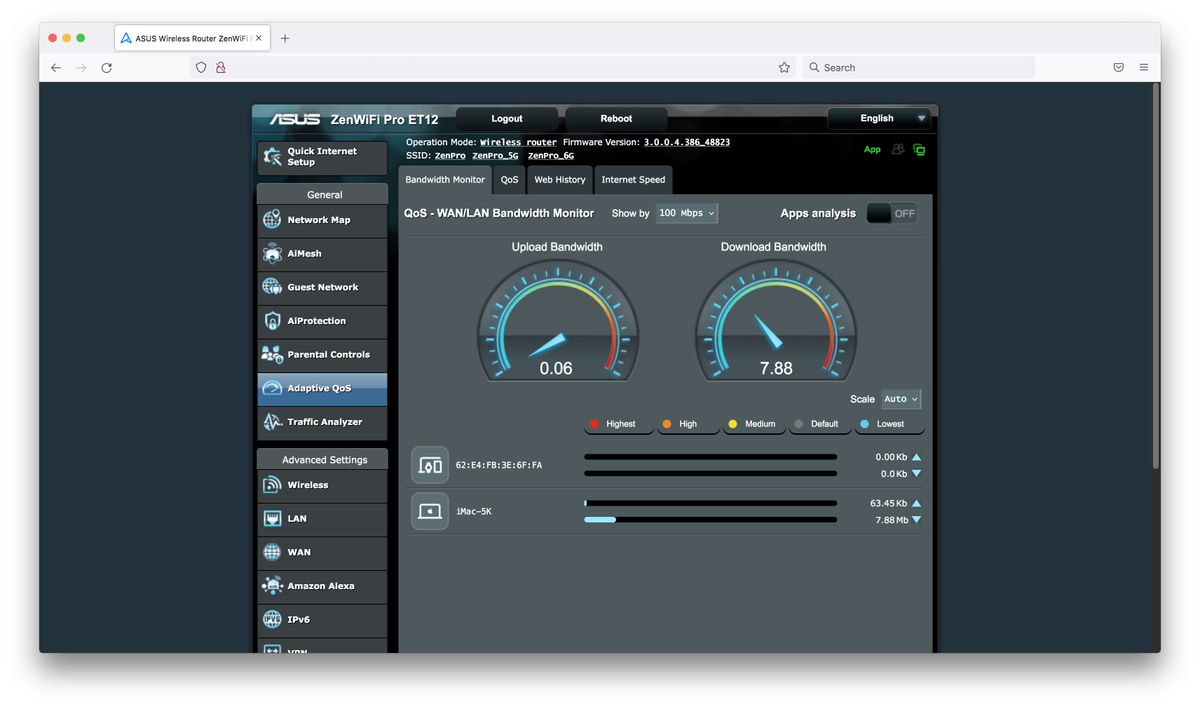1200x709 pixels.
Task: Open the Show by bandwidth dropdown
Action: 686,213
